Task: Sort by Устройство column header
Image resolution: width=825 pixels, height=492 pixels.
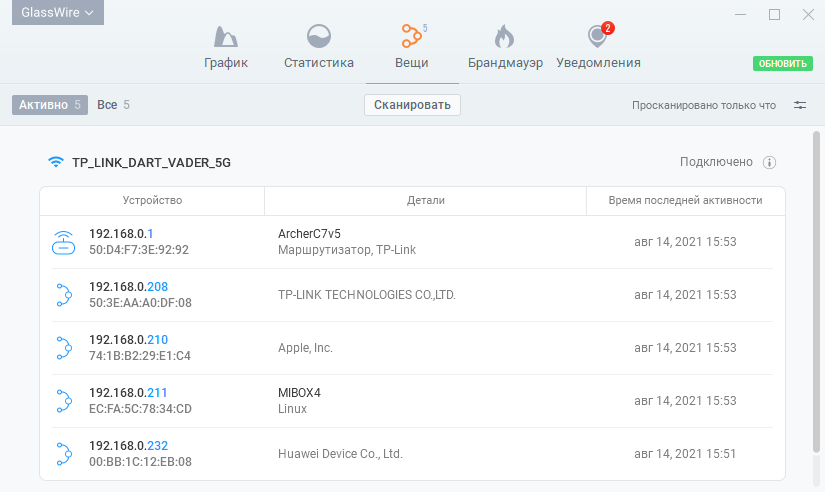Action: 152,200
